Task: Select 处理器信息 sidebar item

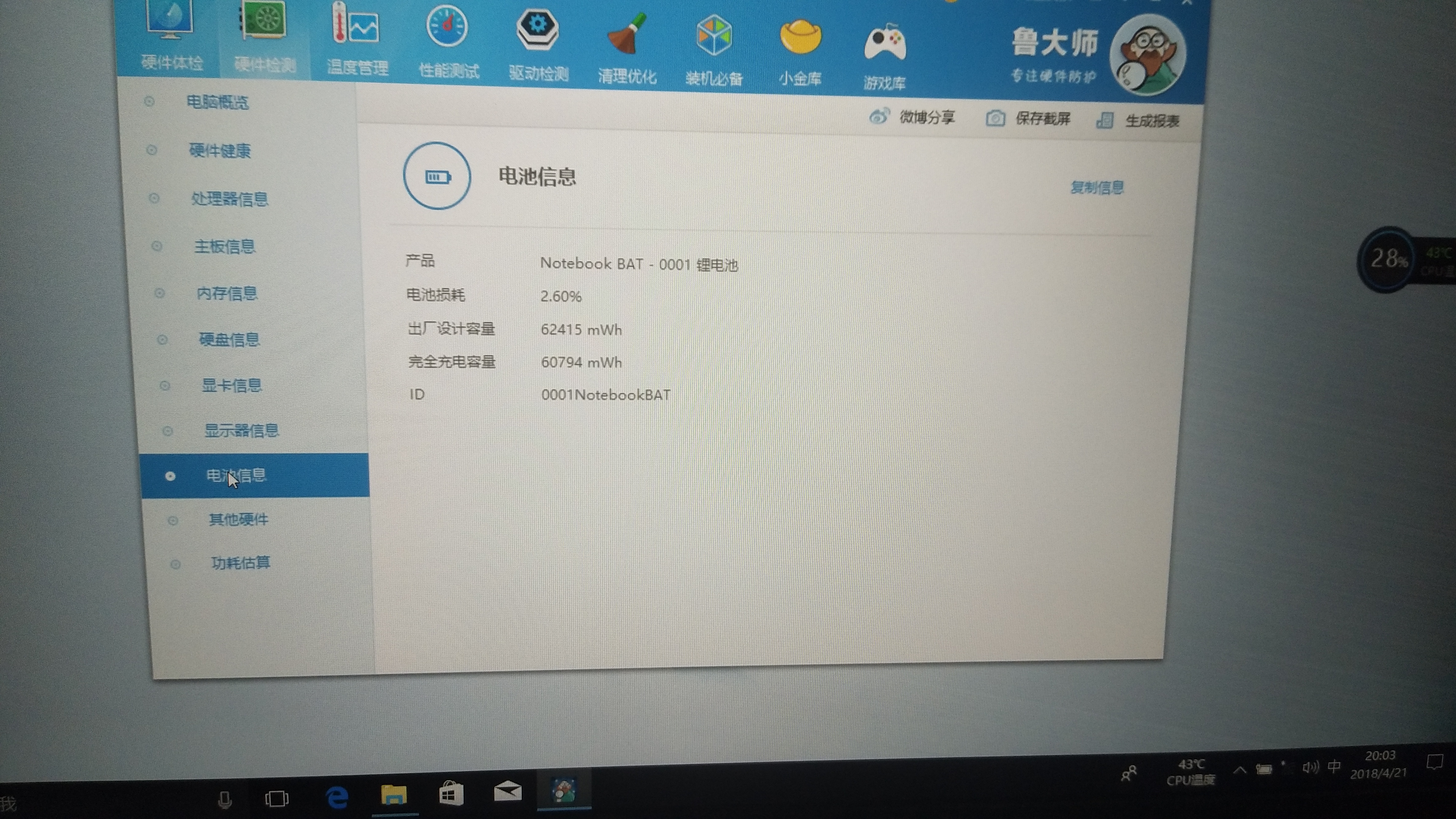Action: (229, 199)
